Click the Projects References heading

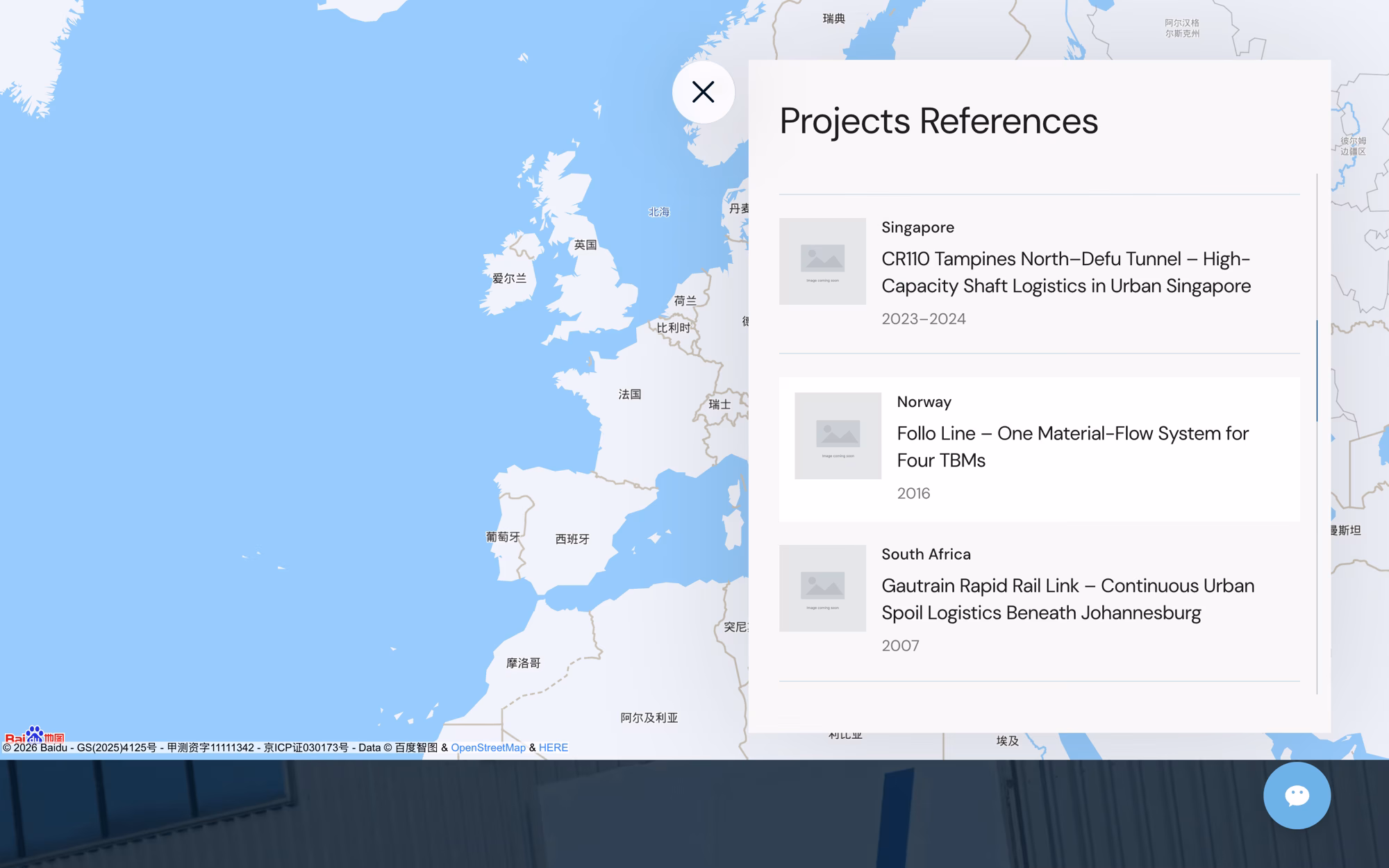pos(938,121)
